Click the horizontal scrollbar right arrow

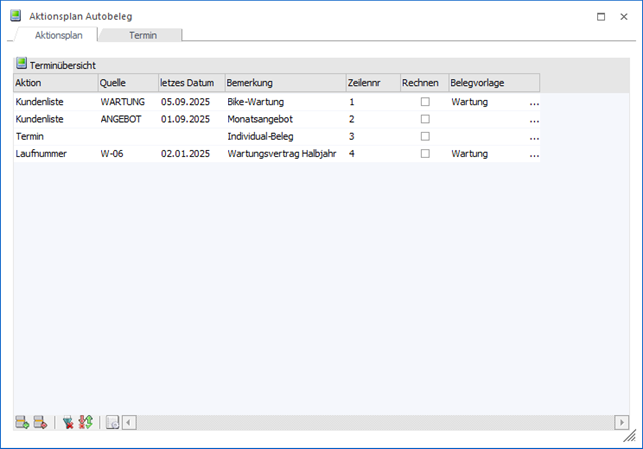click(x=622, y=422)
